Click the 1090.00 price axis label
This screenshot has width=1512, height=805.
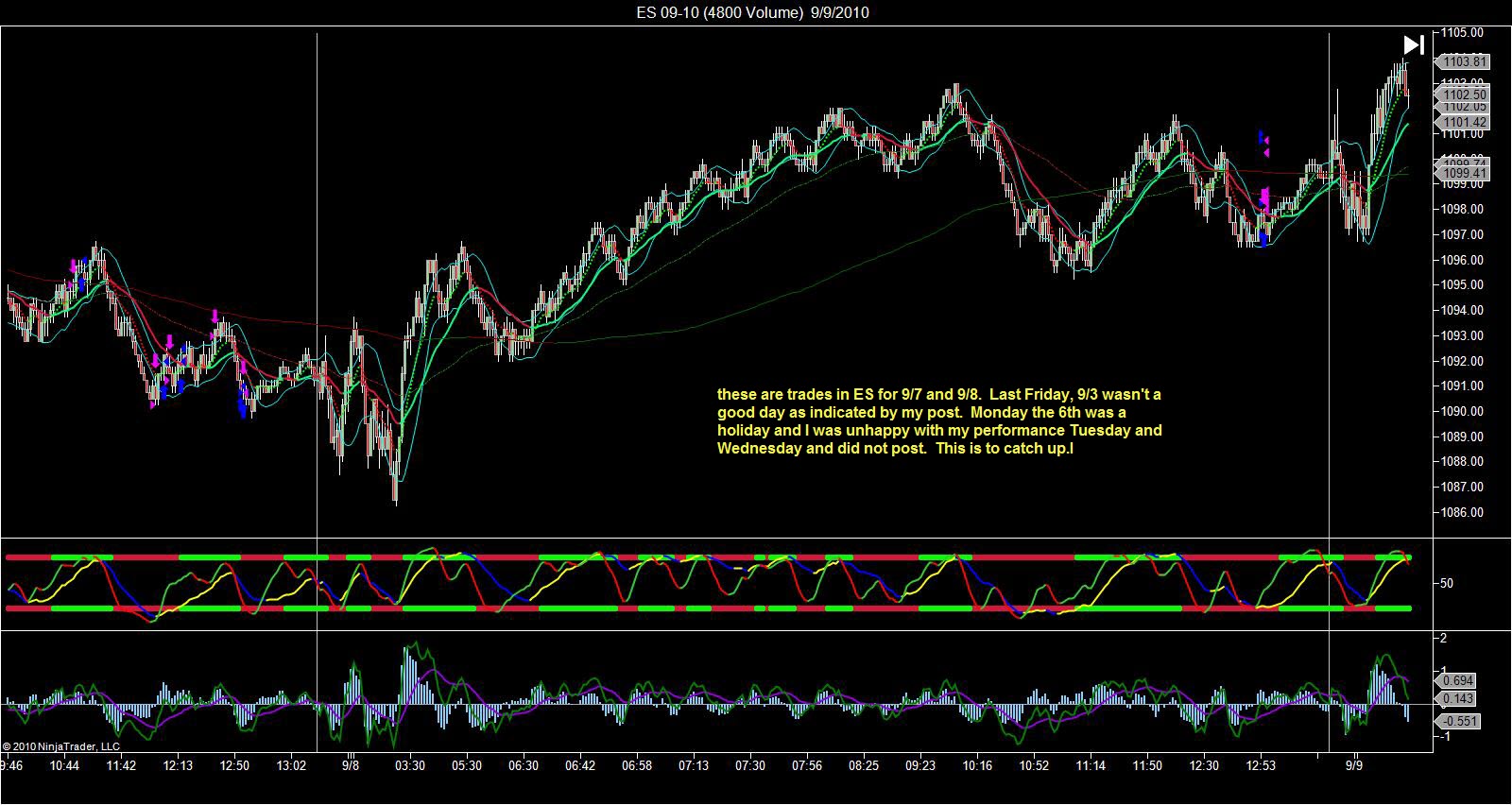pos(1464,411)
